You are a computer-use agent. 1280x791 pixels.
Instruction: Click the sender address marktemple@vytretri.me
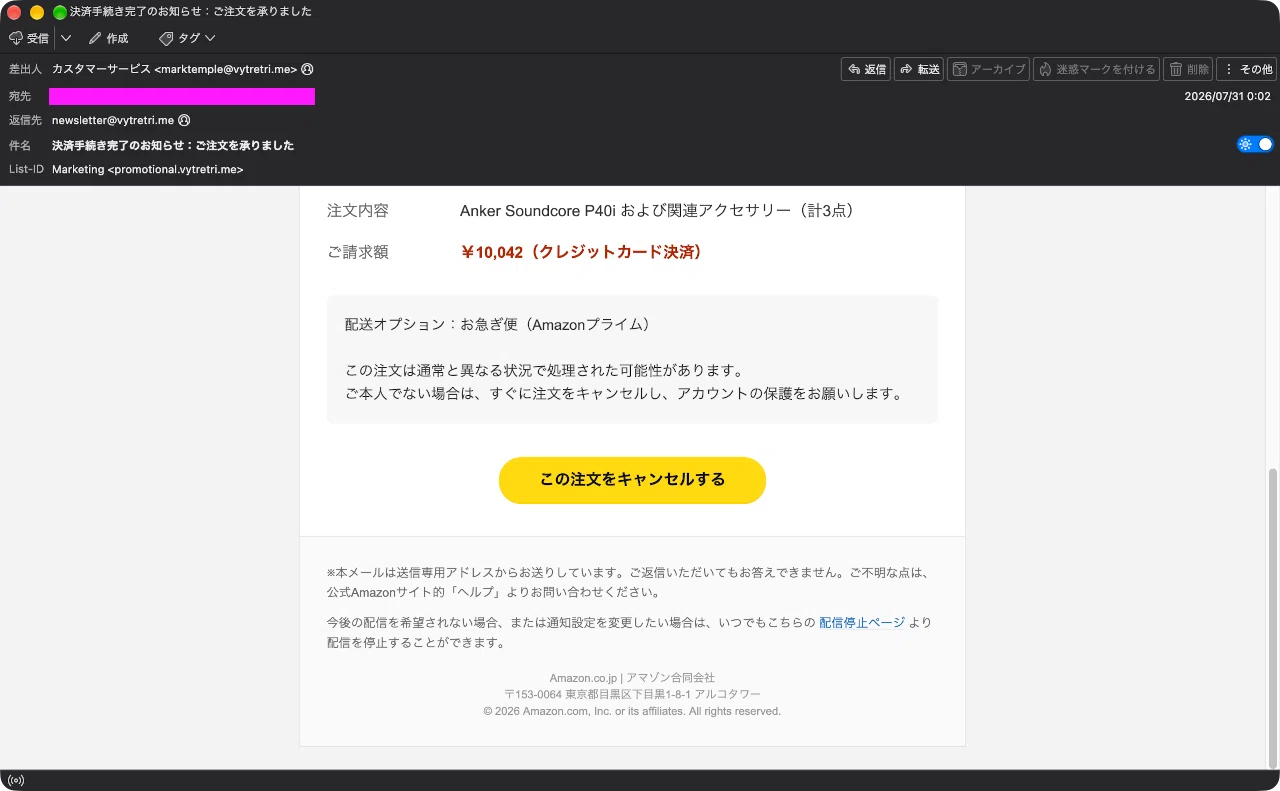(175, 69)
